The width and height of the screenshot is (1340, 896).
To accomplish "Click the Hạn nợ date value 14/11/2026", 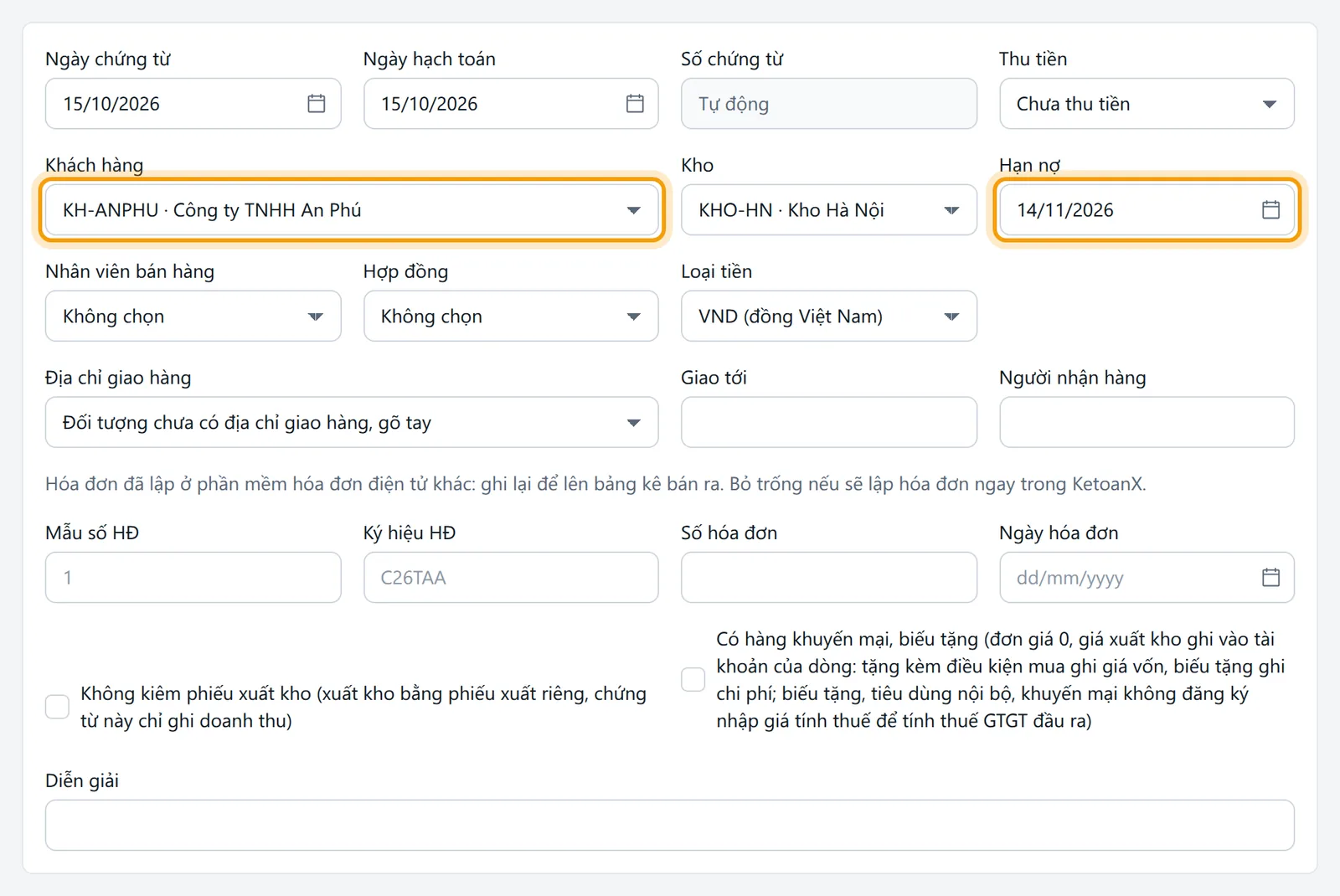I will point(1065,210).
